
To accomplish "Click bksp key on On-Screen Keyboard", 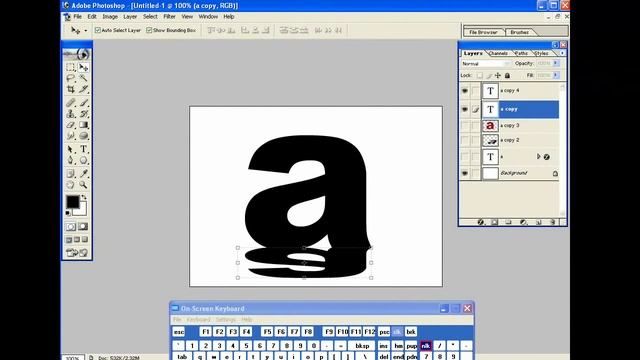I will point(362,346).
